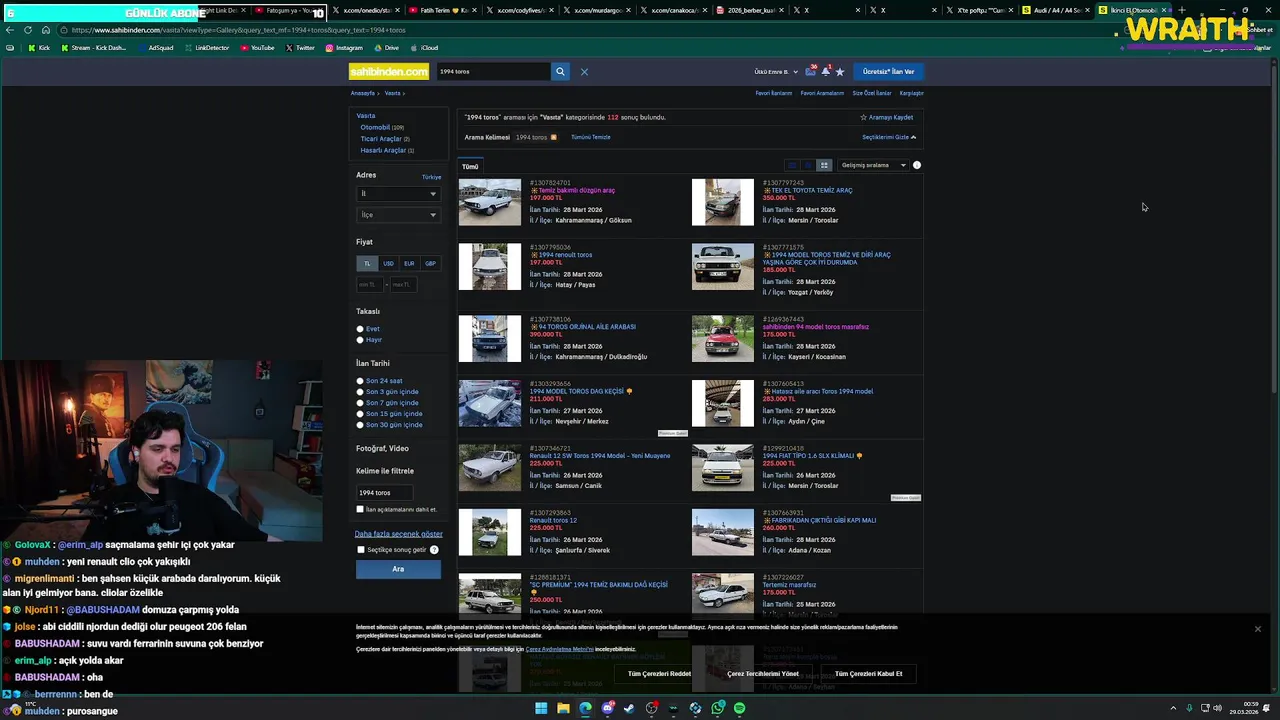This screenshot has width=1280, height=720.
Task: Select Son 15 gün içinde option
Action: tap(360, 414)
